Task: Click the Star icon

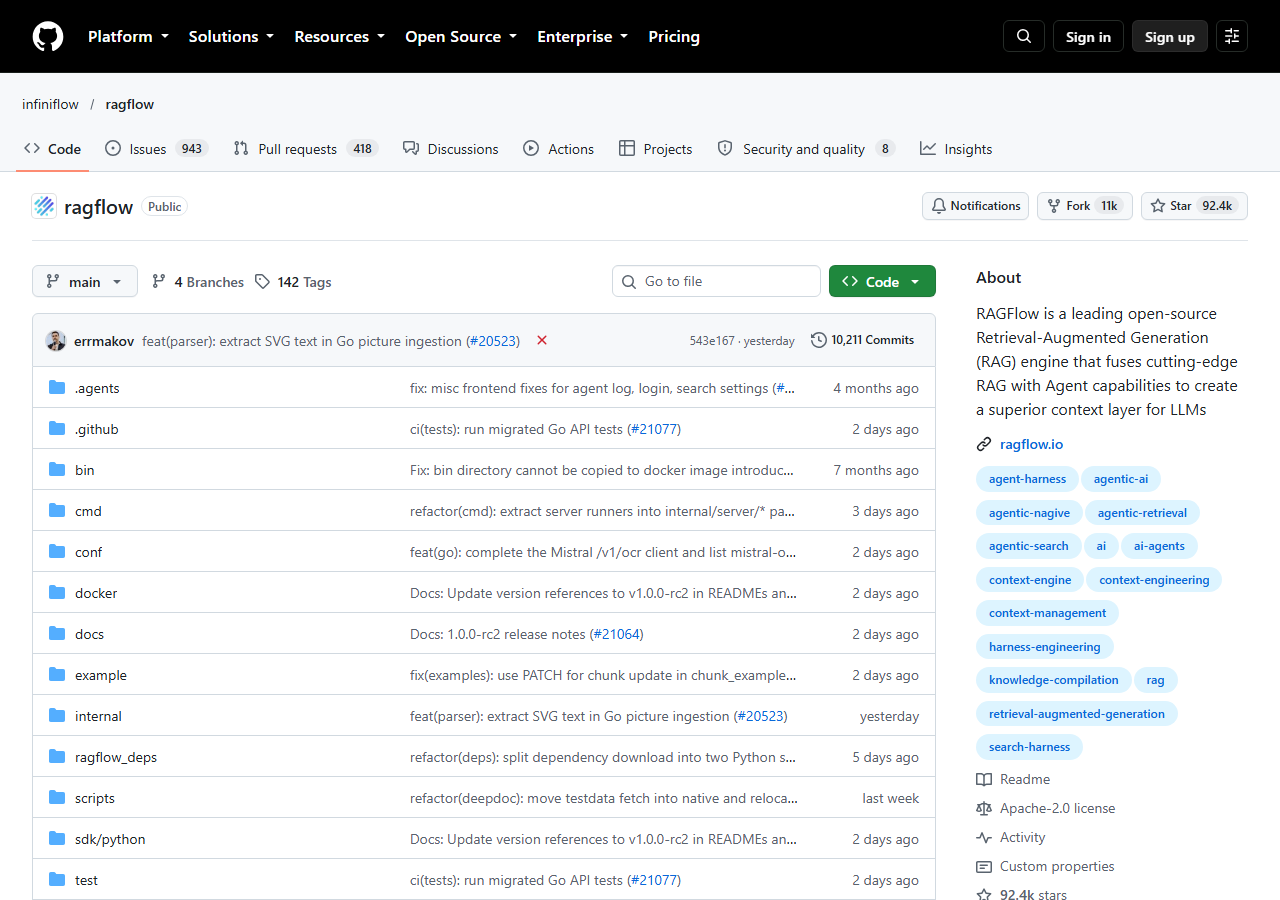Action: coord(1158,207)
